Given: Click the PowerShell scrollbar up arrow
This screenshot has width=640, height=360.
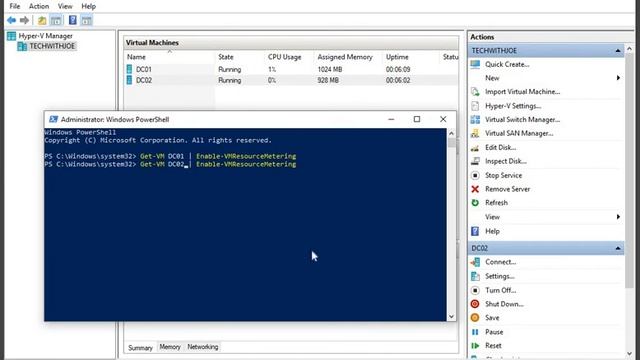Looking at the screenshot, I should (x=451, y=133).
